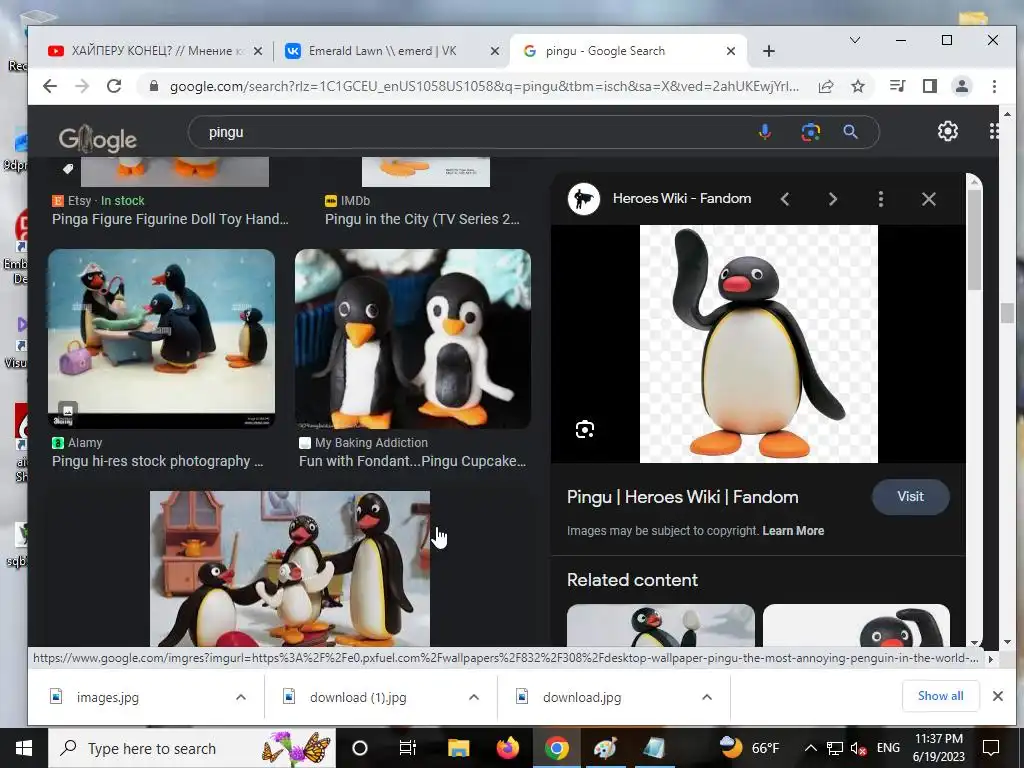Close the YouTube tab
Screen dimensions: 1024x768
pos(258,51)
